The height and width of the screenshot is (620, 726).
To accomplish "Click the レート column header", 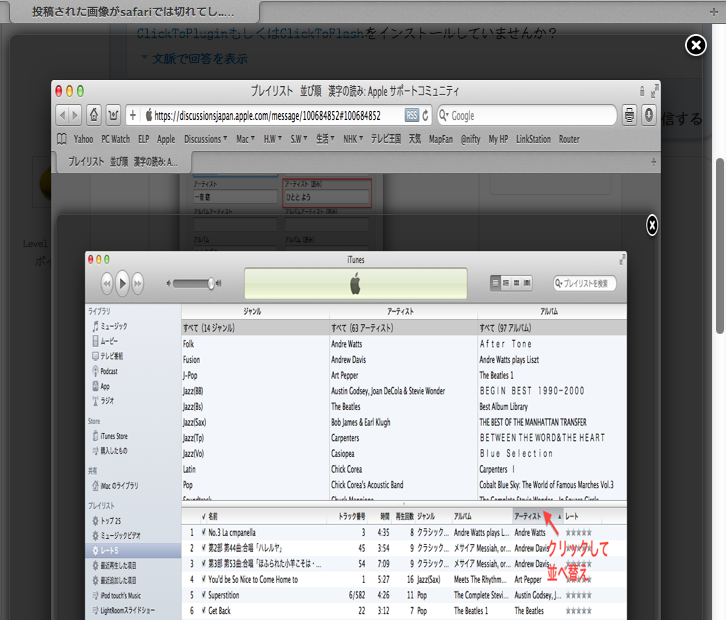I will pyautogui.click(x=571, y=516).
